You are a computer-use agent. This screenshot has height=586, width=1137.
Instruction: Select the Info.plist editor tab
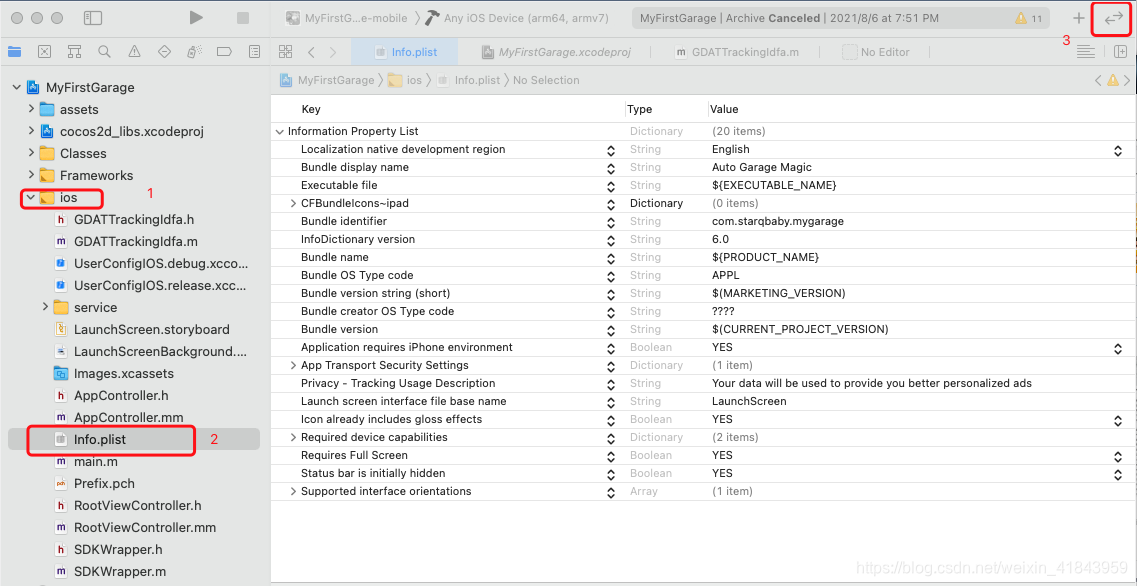click(405, 51)
